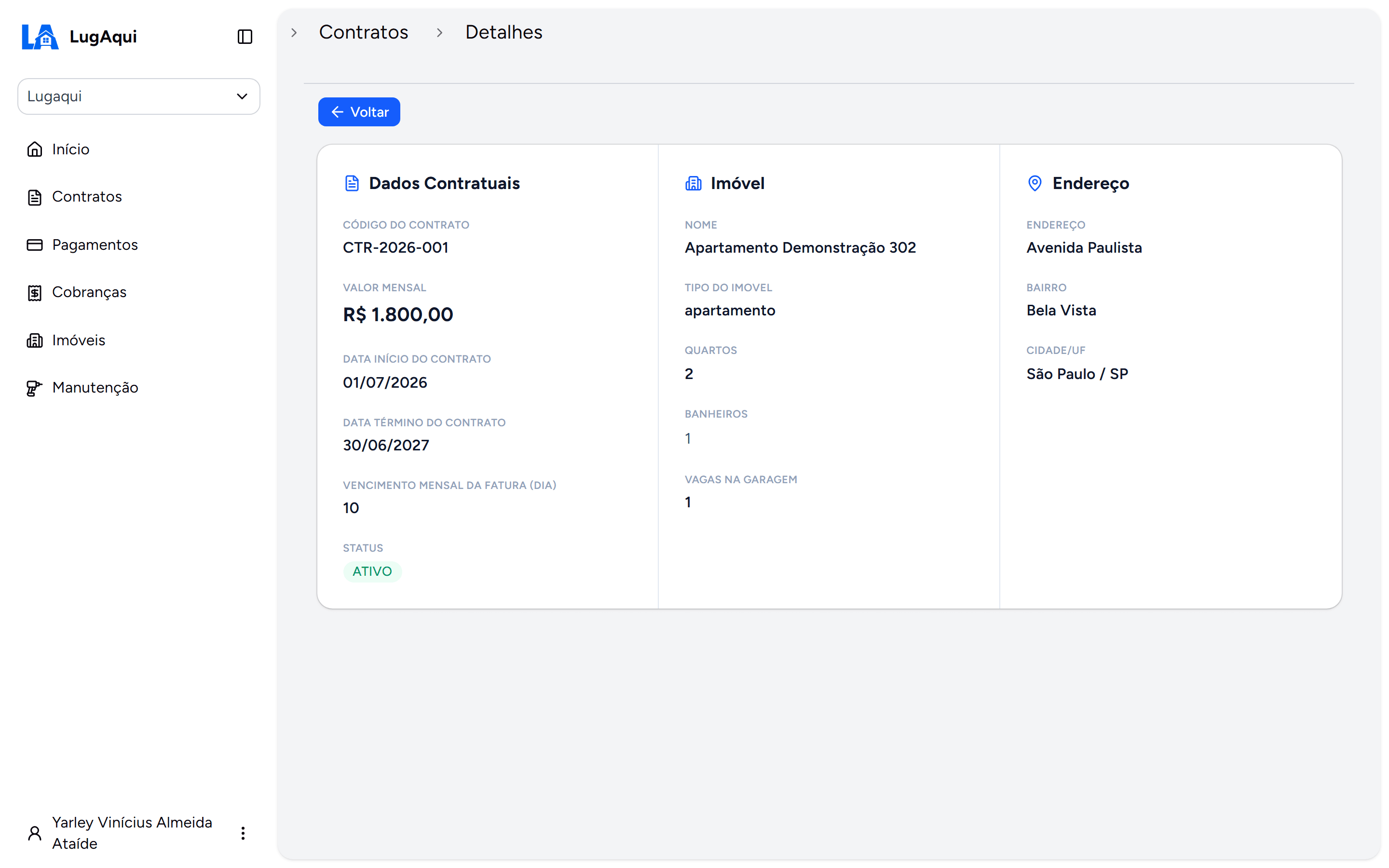
Task: Click the LugAqui logo icon
Action: [x=40, y=37]
